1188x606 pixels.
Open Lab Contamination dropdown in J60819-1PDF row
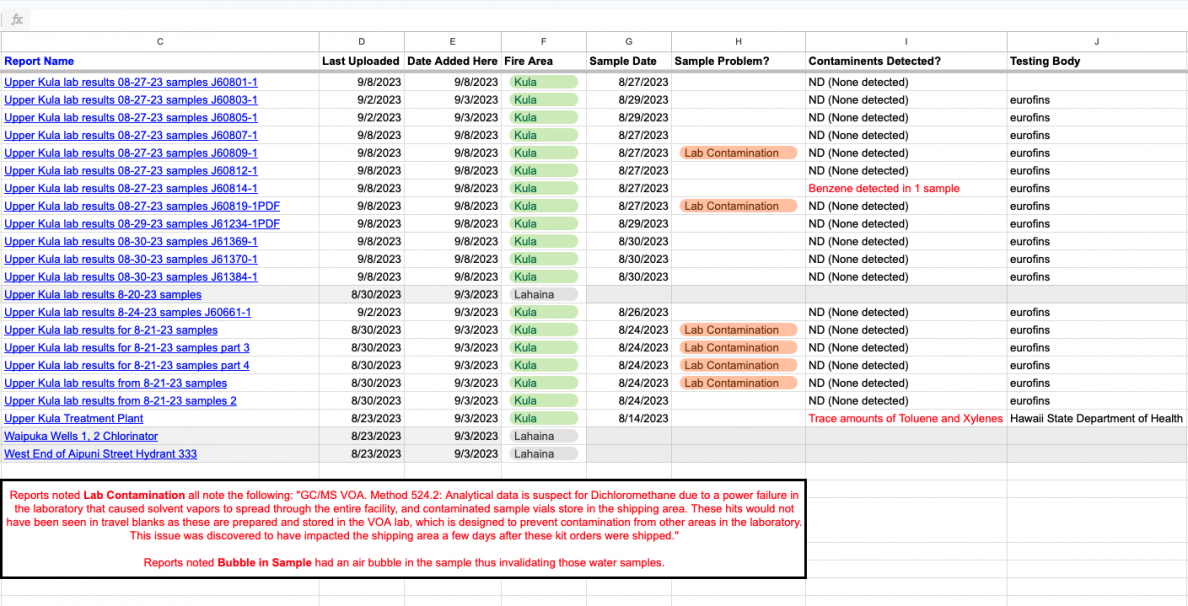737,206
